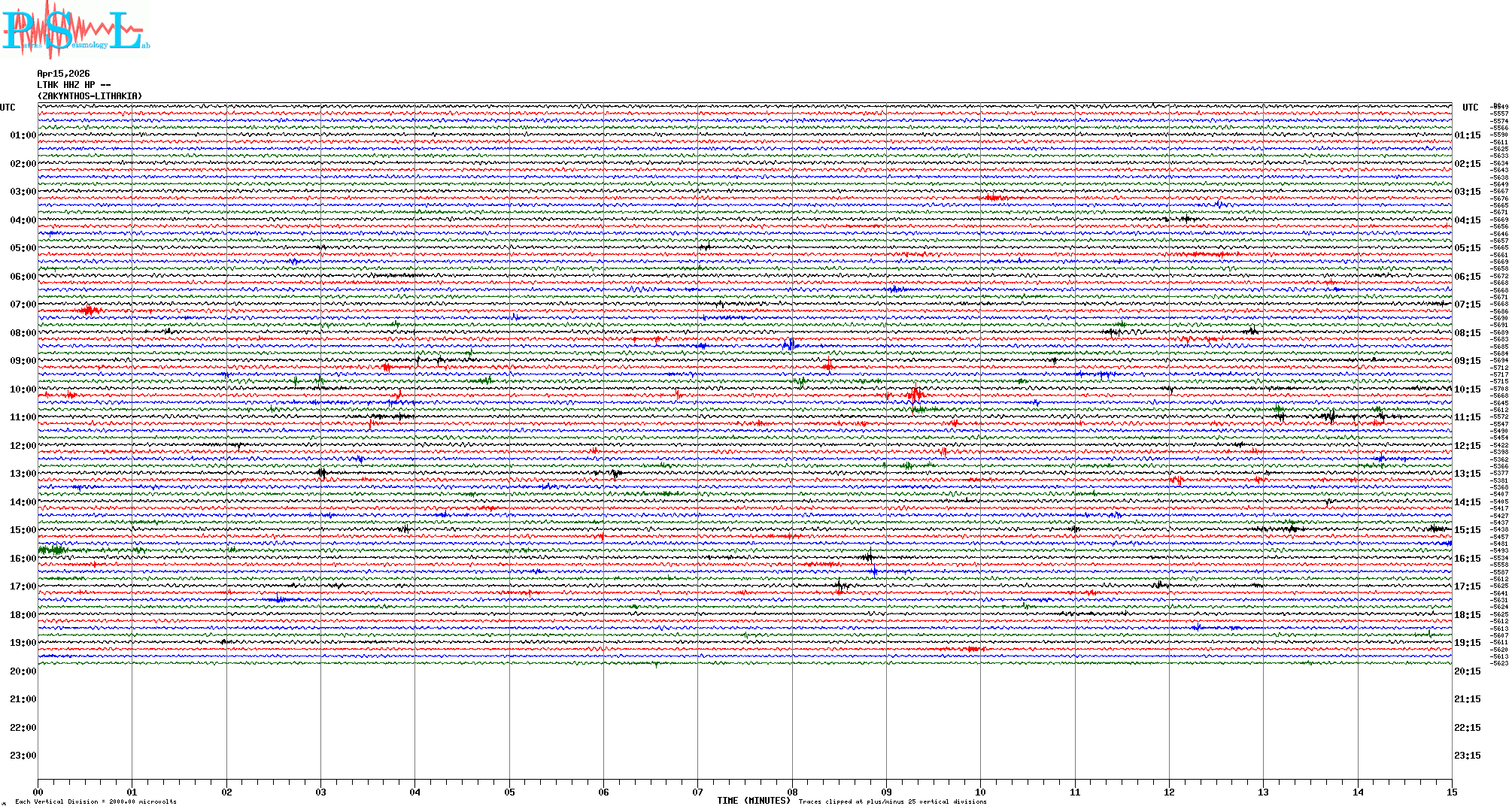Click the right UTC axis header

(x=1470, y=108)
